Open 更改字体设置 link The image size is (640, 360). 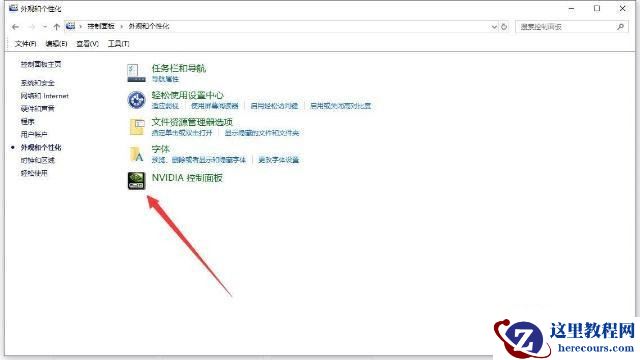[x=279, y=160]
